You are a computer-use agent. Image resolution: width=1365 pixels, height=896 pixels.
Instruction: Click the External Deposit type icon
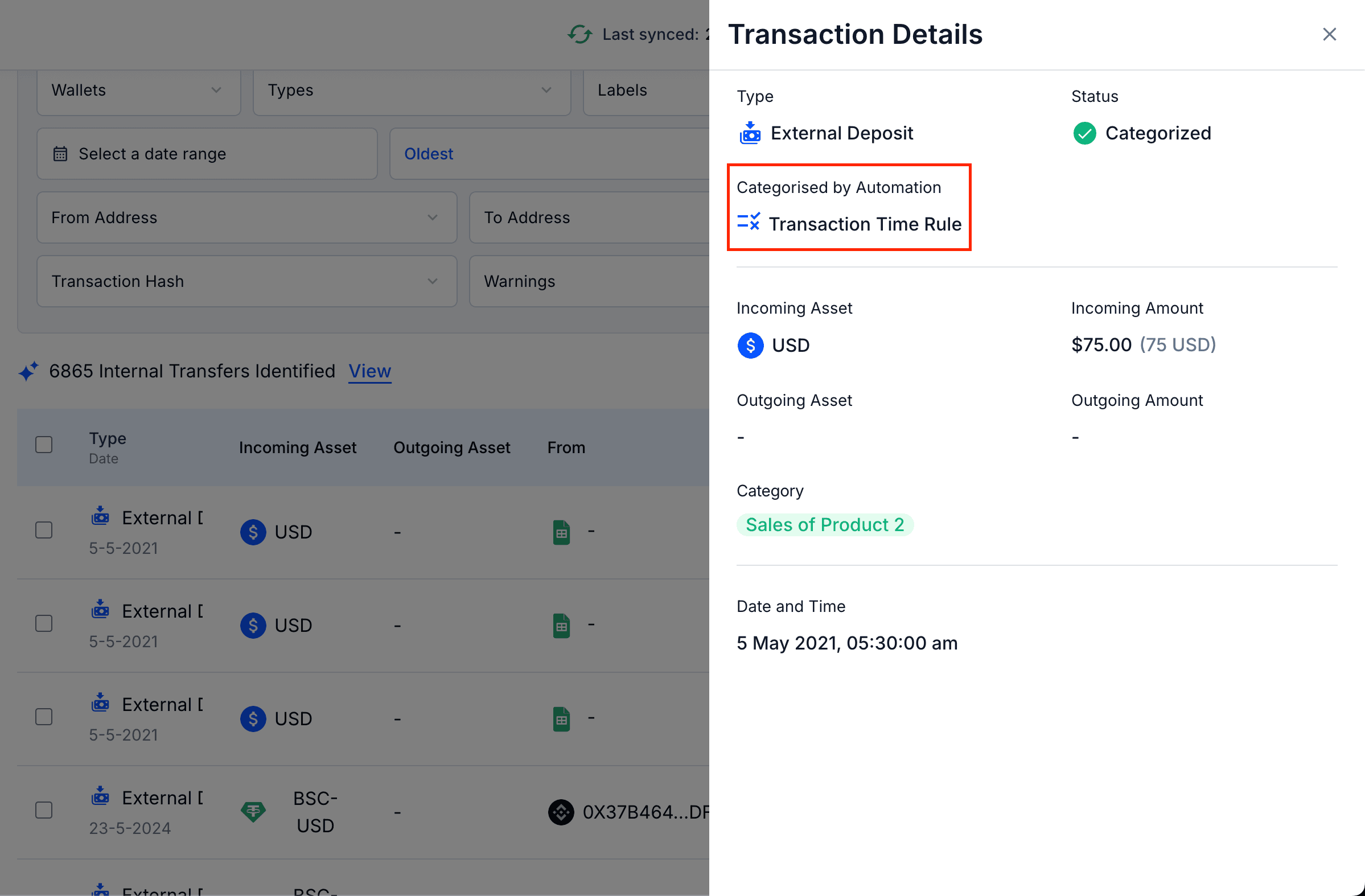[750, 133]
